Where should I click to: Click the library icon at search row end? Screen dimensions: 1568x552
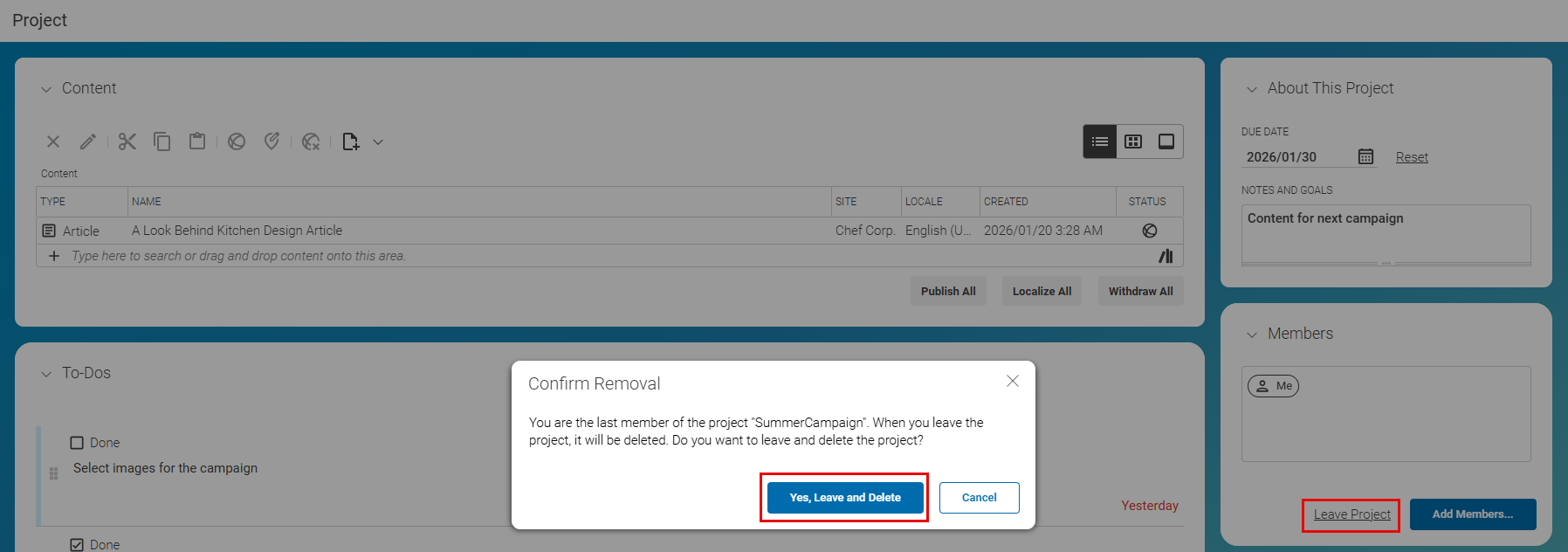1166,256
